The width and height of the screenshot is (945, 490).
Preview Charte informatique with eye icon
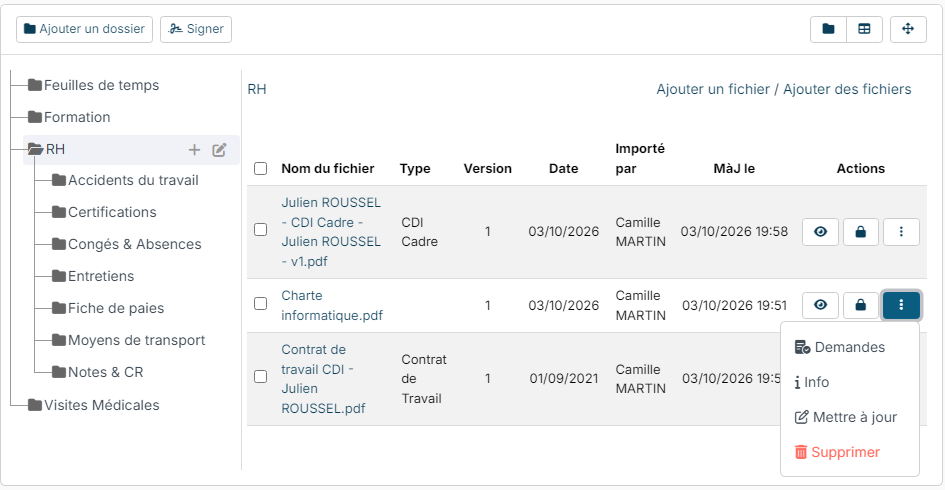[x=820, y=306]
